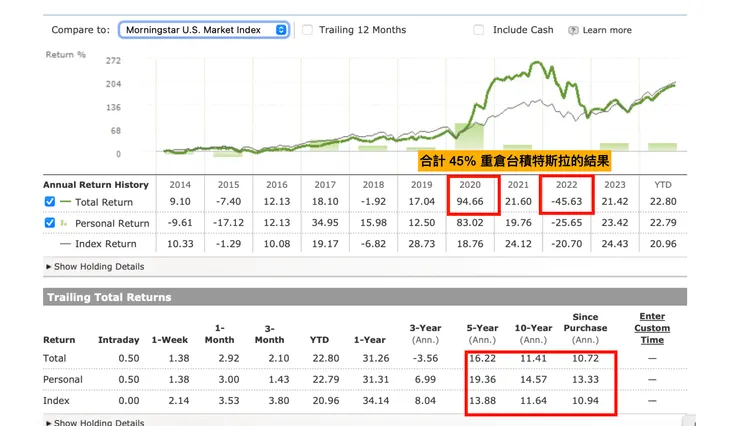Click the 10-Year (Ann.) column header
Viewport: 740px width, 426px height.
(533, 334)
